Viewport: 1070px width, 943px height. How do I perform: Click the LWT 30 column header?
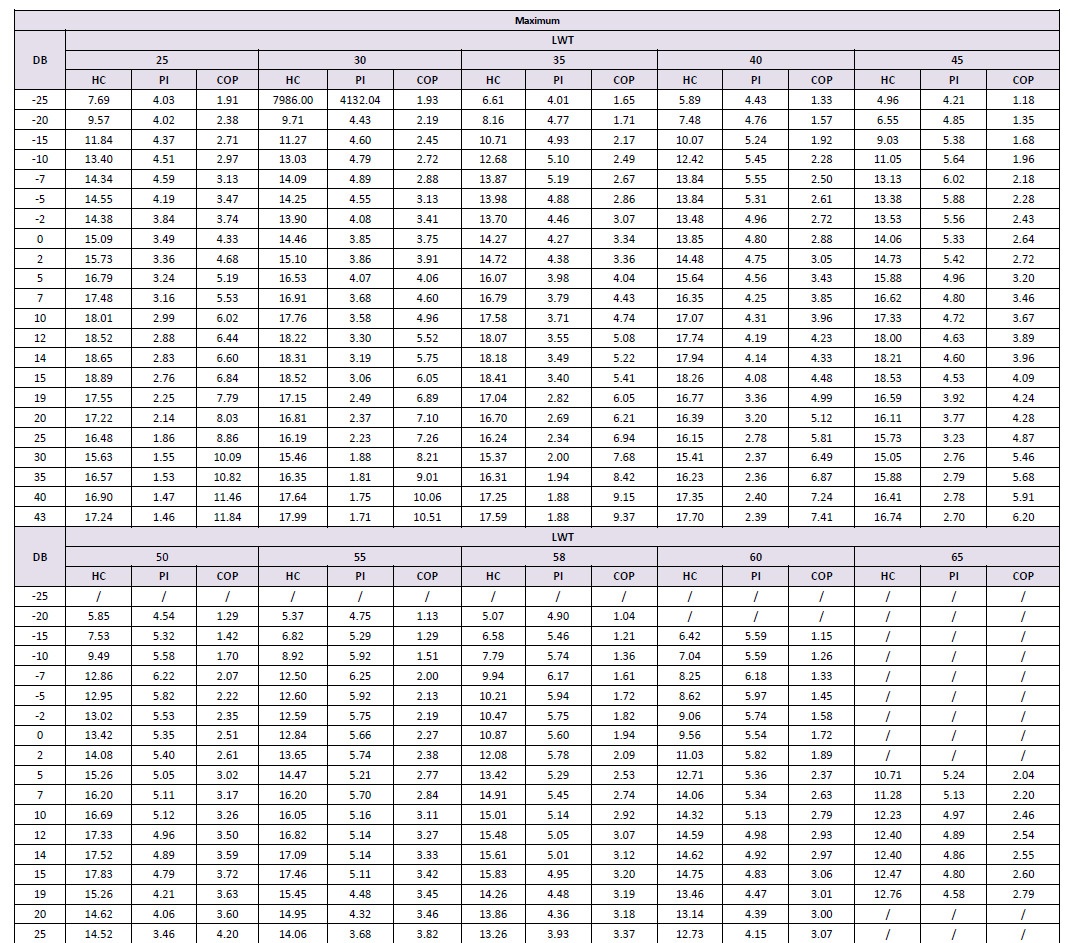click(359, 60)
